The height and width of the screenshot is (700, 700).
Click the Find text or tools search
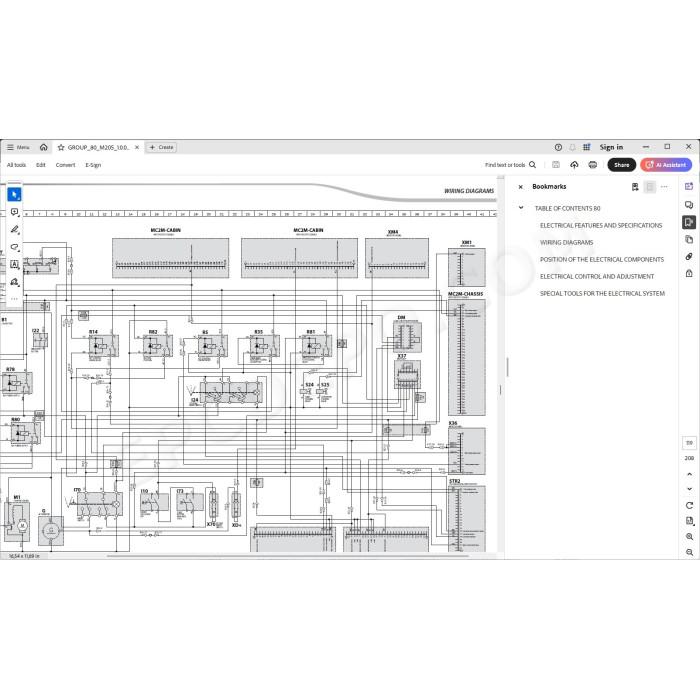click(510, 165)
